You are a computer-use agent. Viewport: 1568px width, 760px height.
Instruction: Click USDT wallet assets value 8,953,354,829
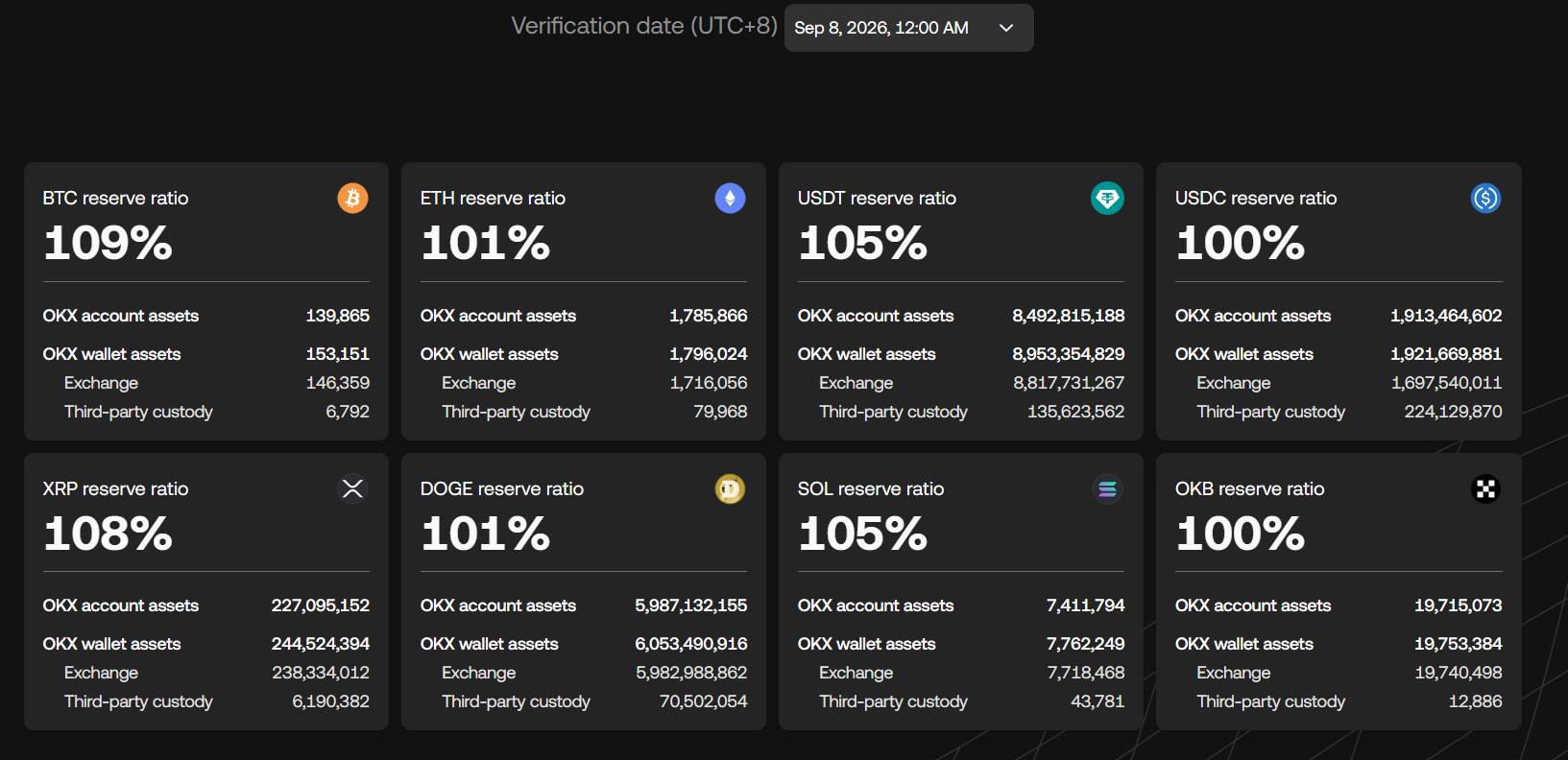(1069, 354)
